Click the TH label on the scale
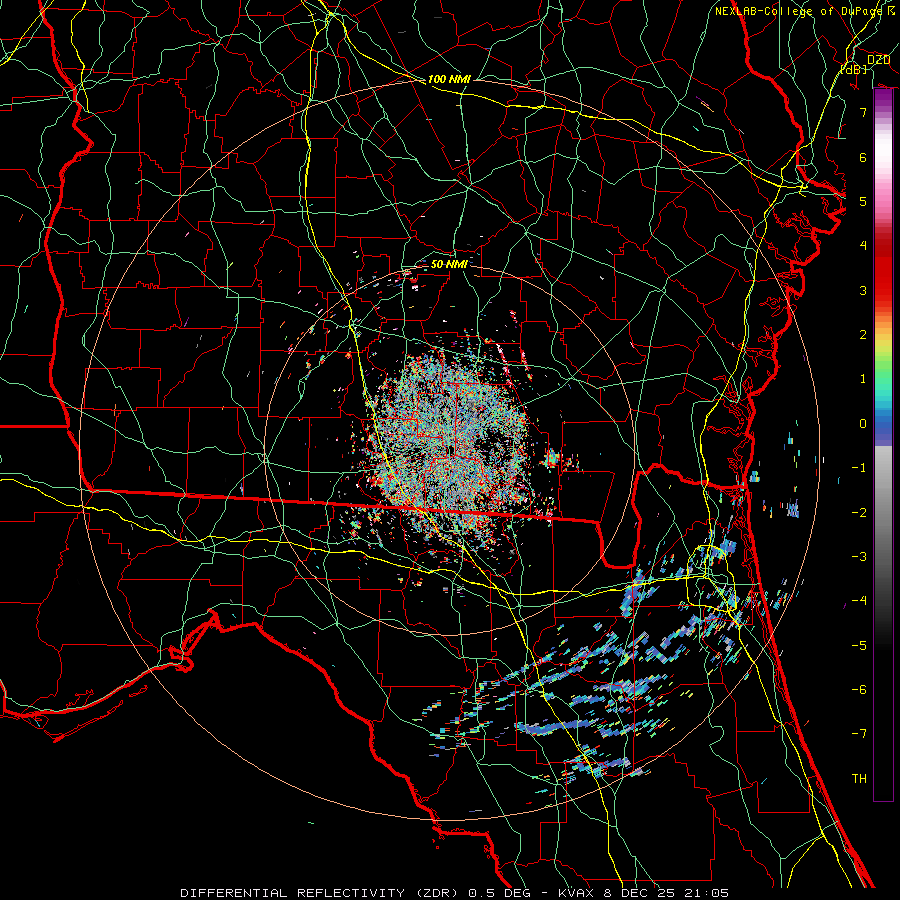This screenshot has height=900, width=900. 859,779
